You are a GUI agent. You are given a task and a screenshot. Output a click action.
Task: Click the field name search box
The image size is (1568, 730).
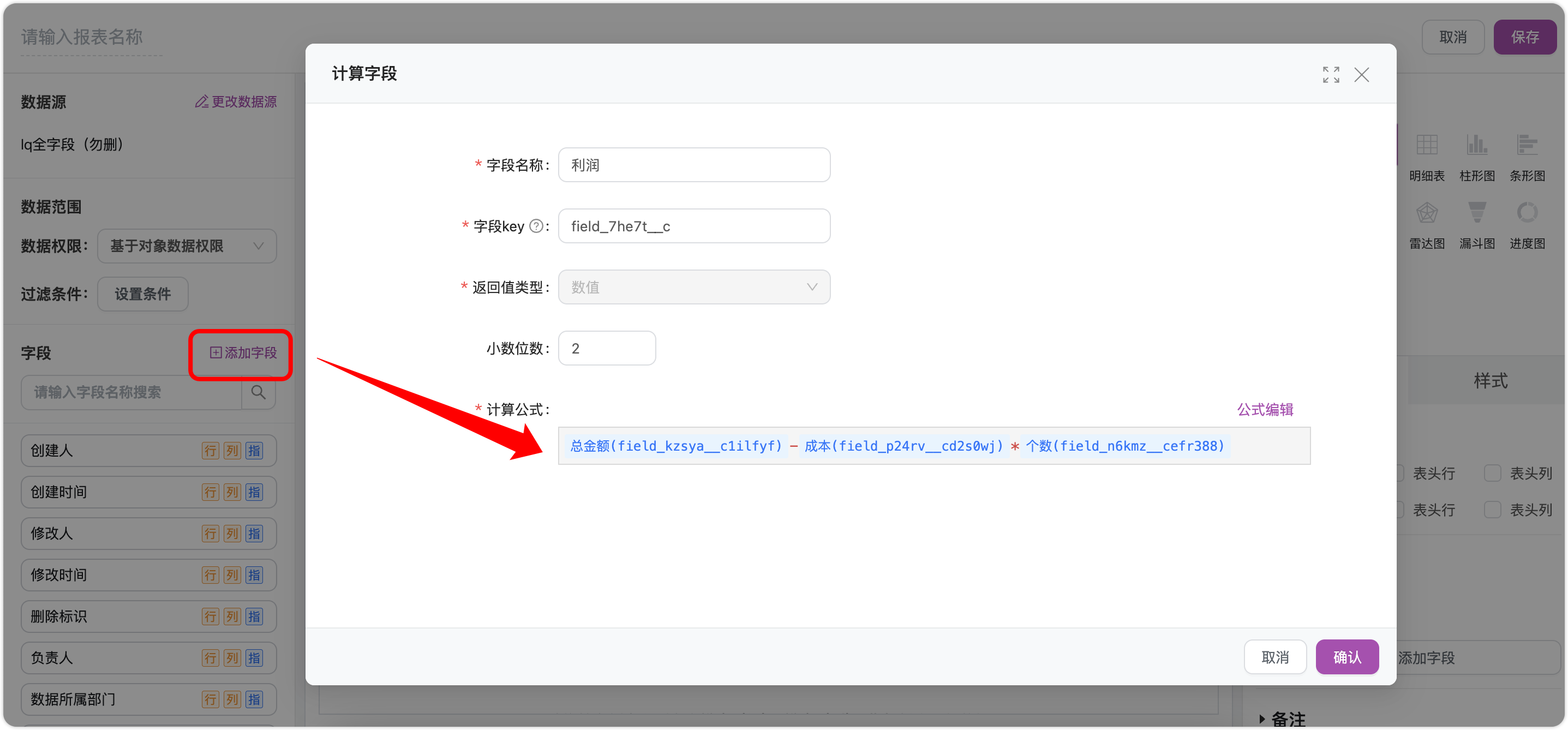point(131,392)
